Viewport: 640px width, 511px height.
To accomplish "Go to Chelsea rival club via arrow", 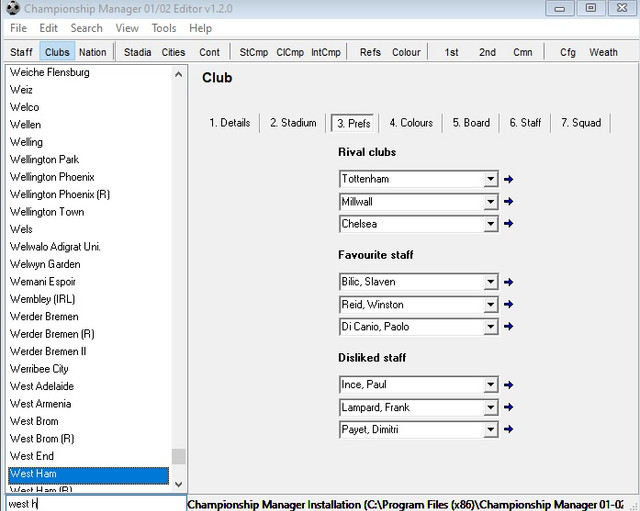I will coord(508,223).
